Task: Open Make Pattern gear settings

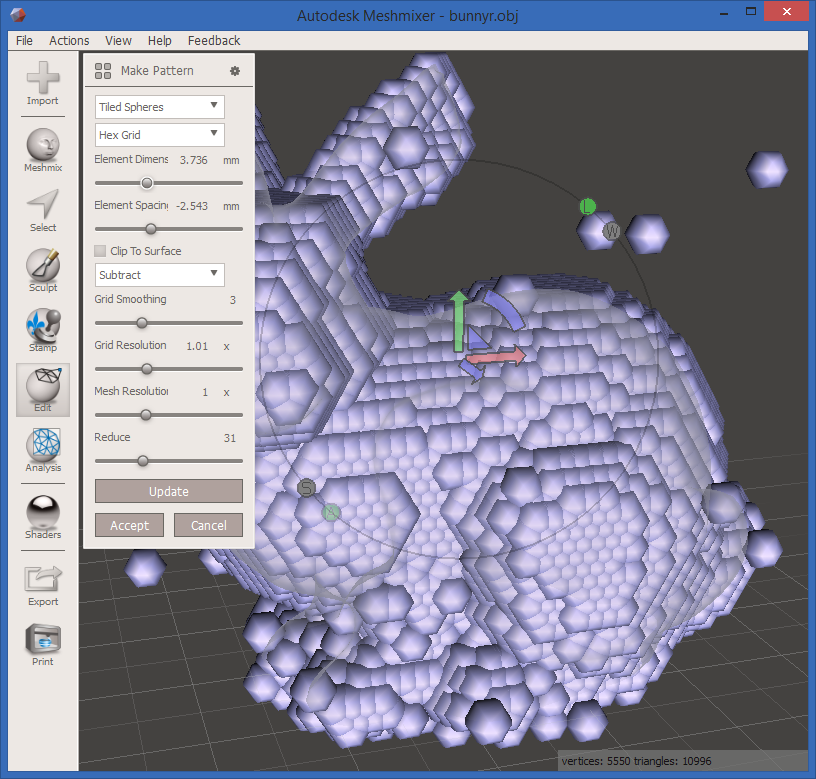Action: [x=235, y=71]
